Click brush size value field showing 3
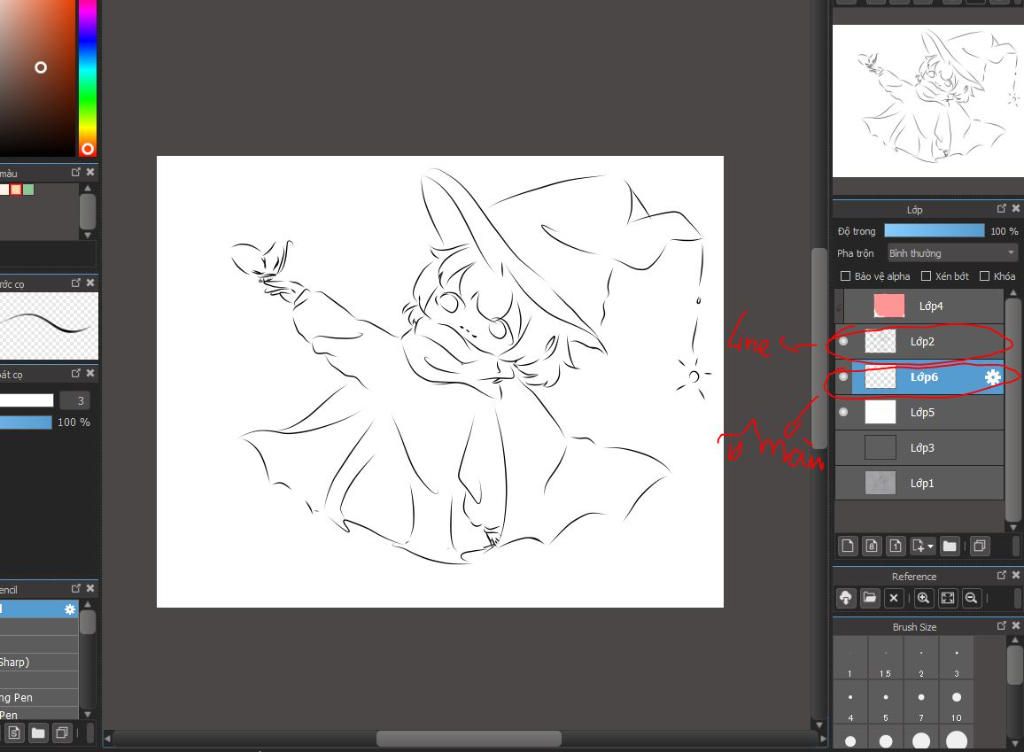 coord(74,400)
